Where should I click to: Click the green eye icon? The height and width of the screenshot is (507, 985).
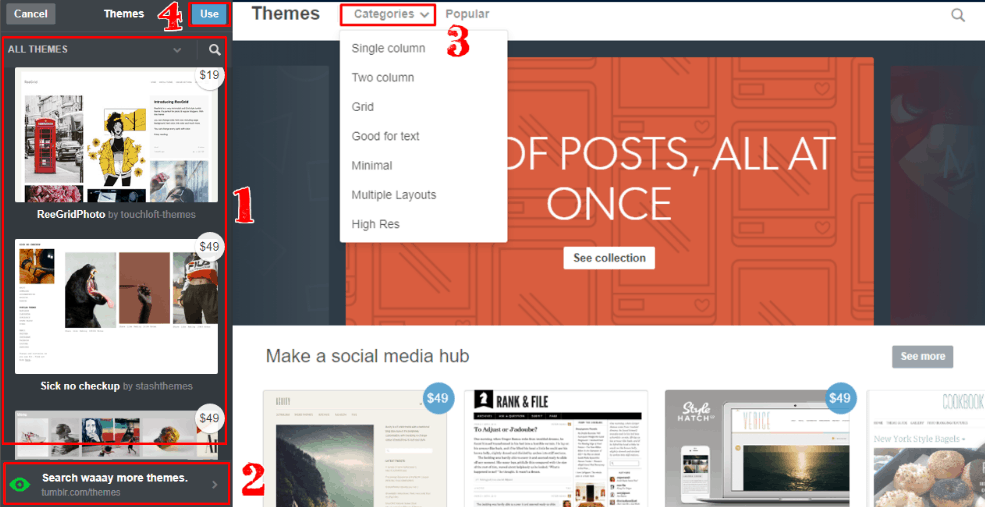tap(21, 484)
